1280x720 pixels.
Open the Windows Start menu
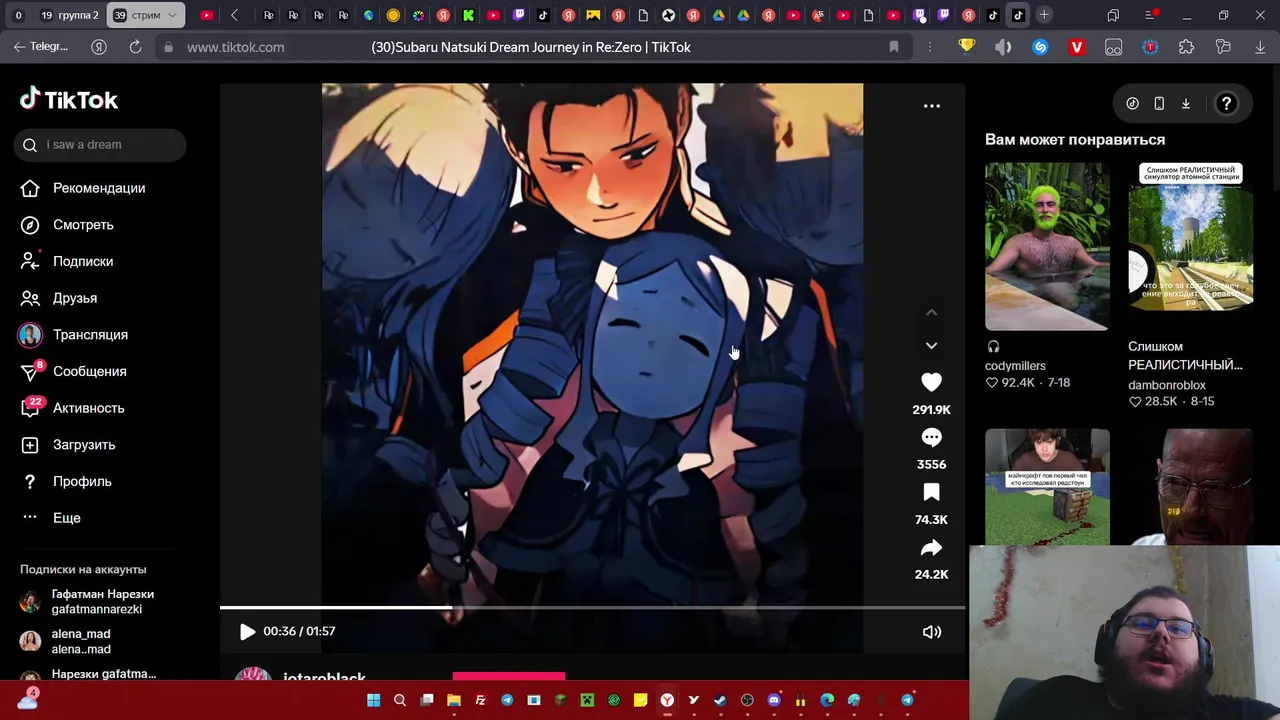click(x=373, y=700)
